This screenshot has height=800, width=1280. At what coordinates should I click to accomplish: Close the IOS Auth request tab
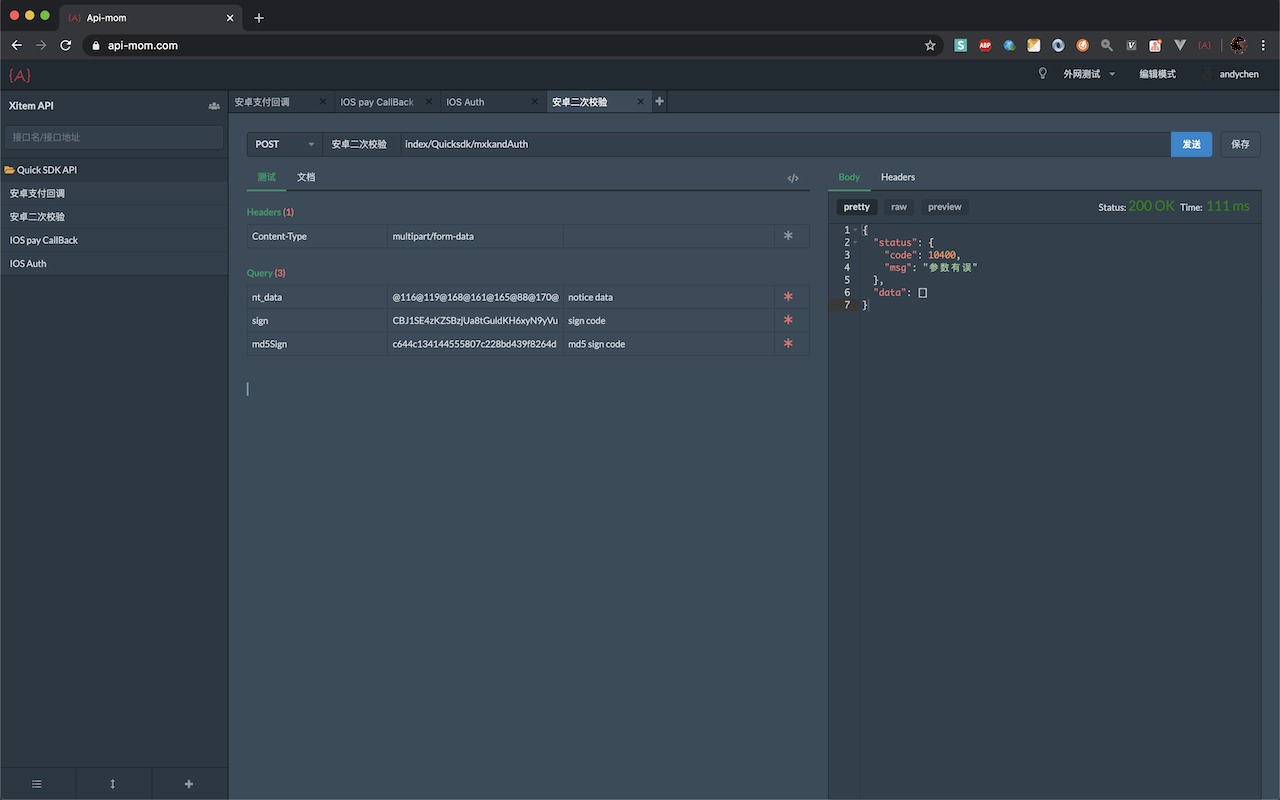tap(535, 101)
